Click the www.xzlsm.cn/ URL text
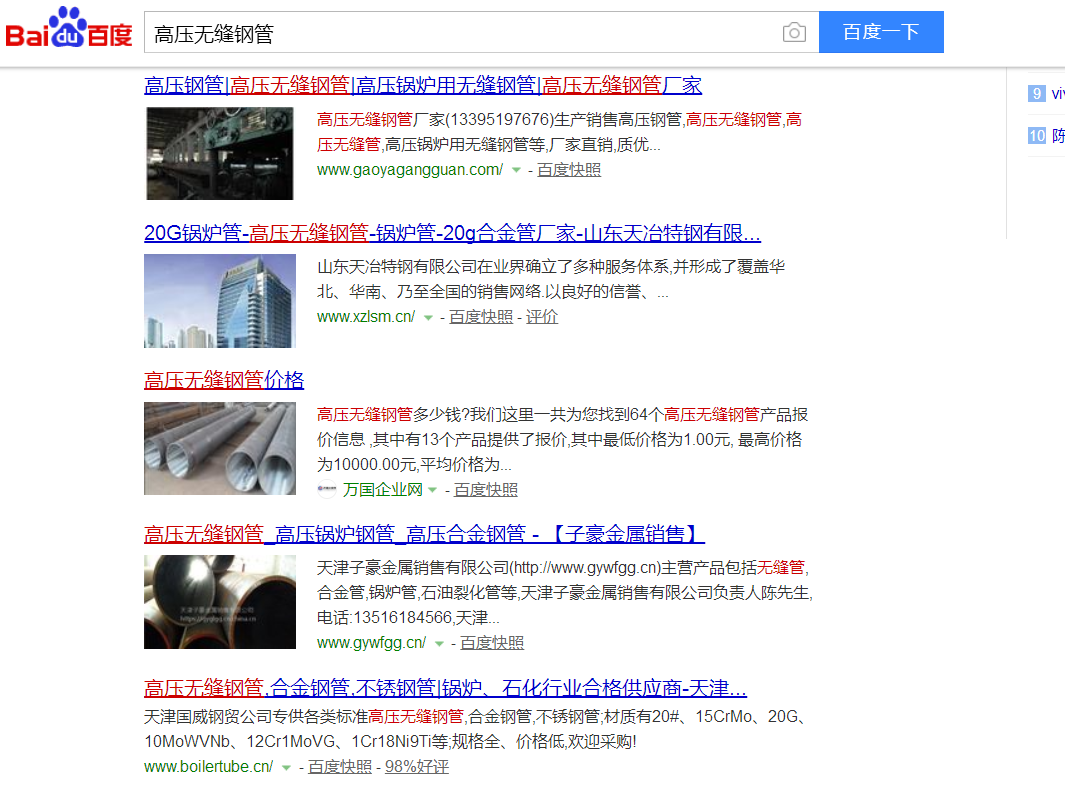The width and height of the screenshot is (1065, 810). click(365, 316)
